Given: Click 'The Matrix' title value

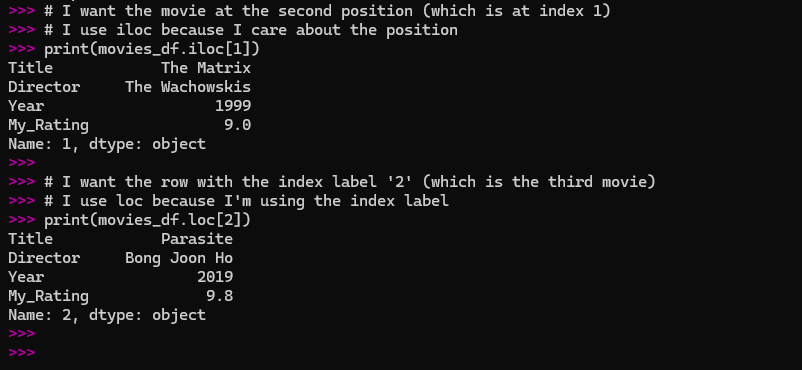Looking at the screenshot, I should (206, 68).
